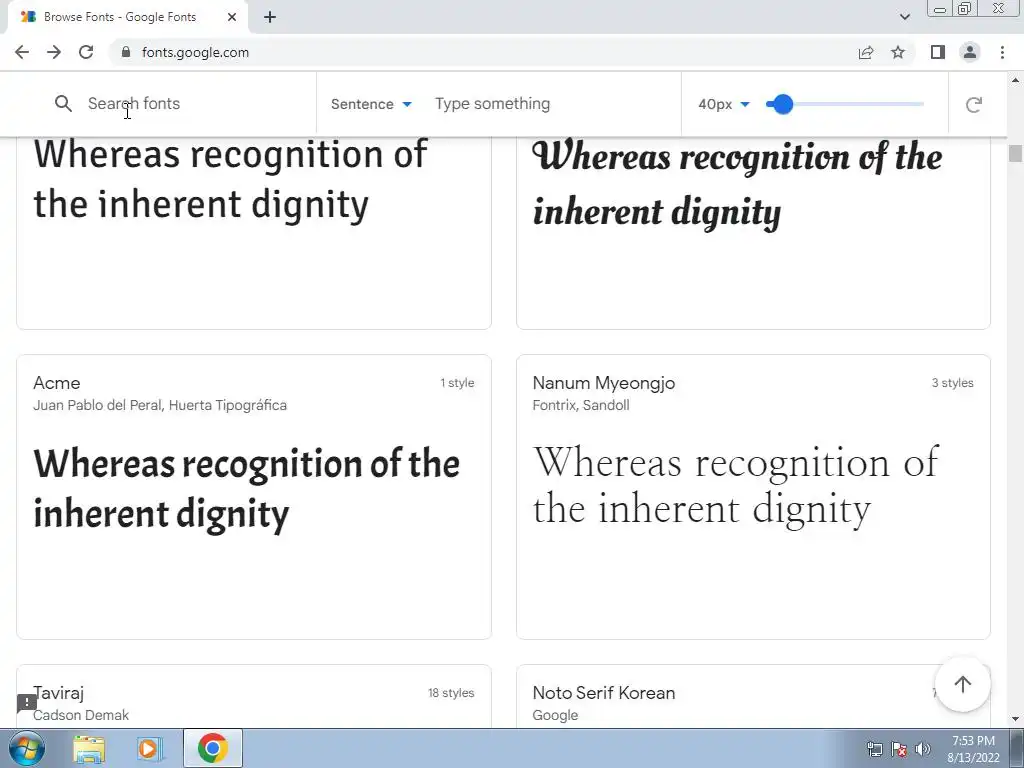Open the Windows Start menu
Viewport: 1024px width, 768px height.
pyautogui.click(x=27, y=748)
